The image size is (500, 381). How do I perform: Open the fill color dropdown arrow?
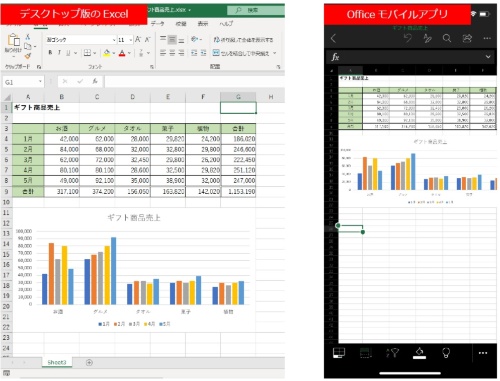114,53
